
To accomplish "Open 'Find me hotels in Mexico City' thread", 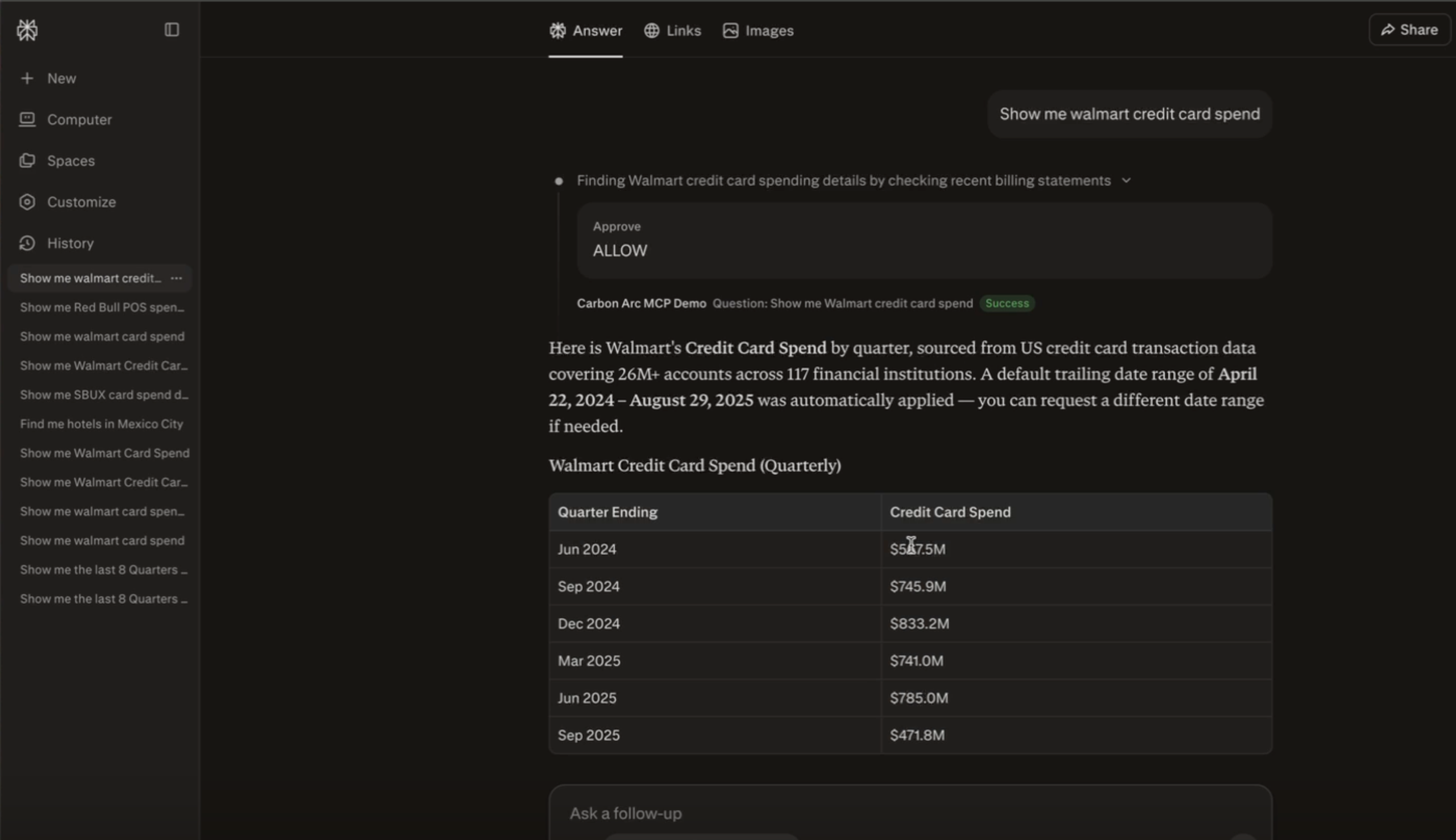I will [102, 424].
